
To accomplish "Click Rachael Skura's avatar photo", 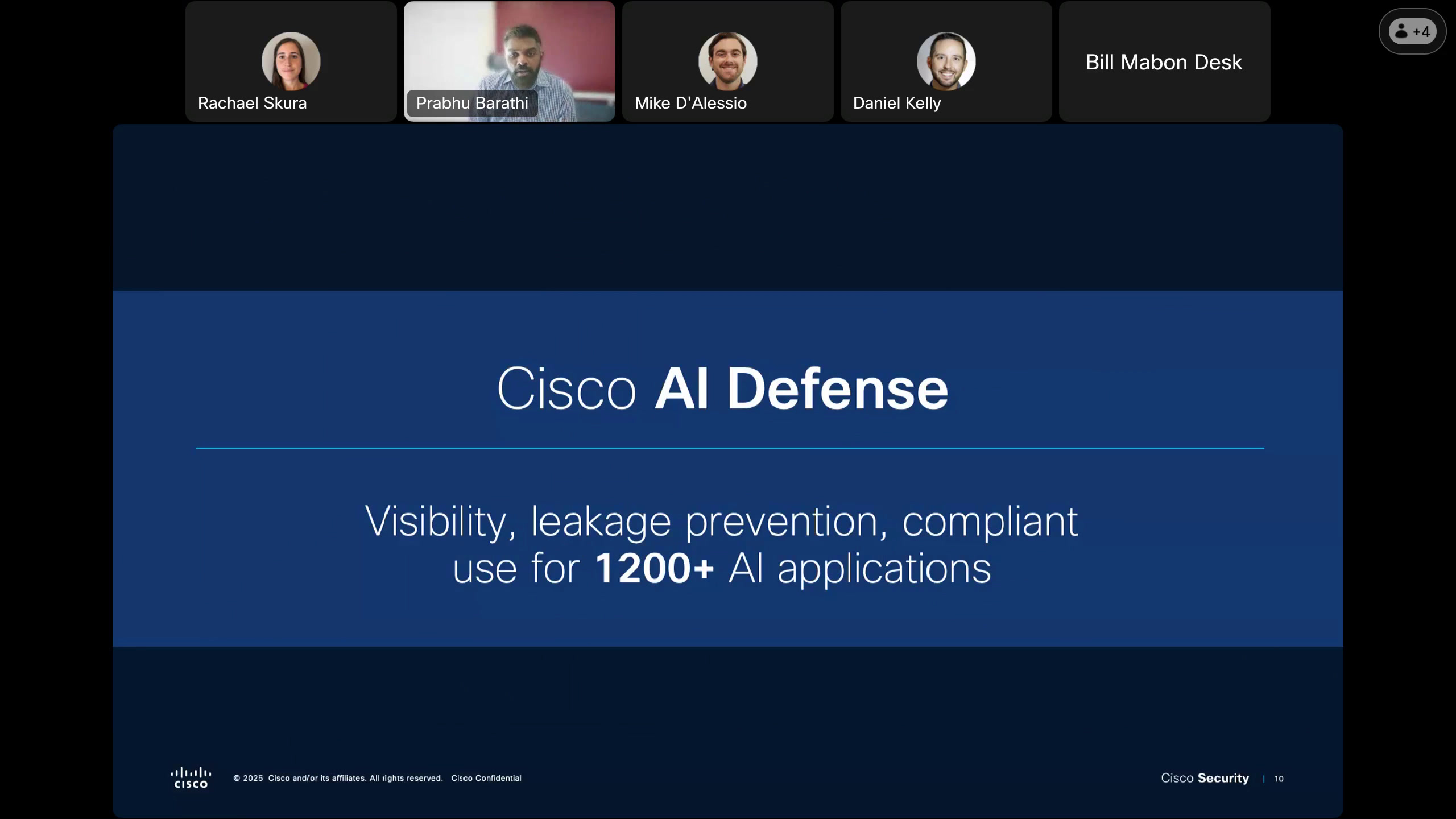I will (291, 61).
